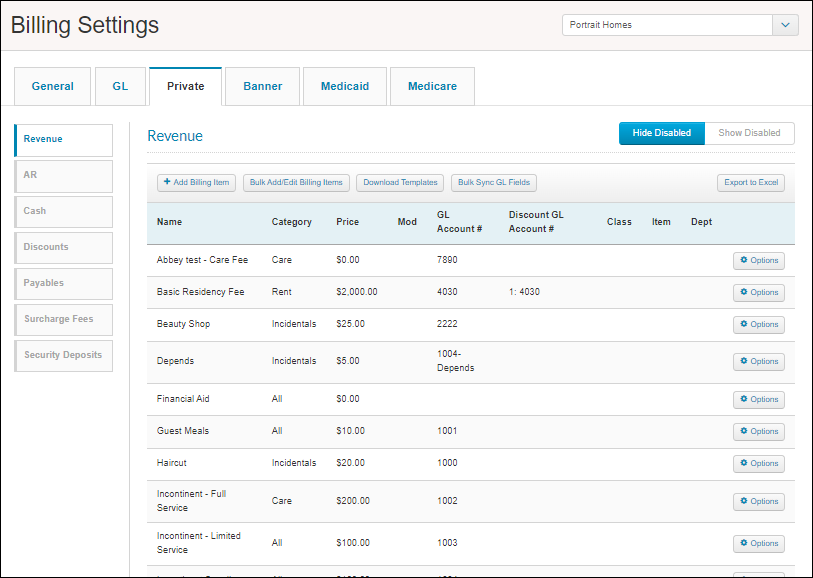This screenshot has width=813, height=578.
Task: Toggle Show Disabled billing items
Action: coord(749,133)
